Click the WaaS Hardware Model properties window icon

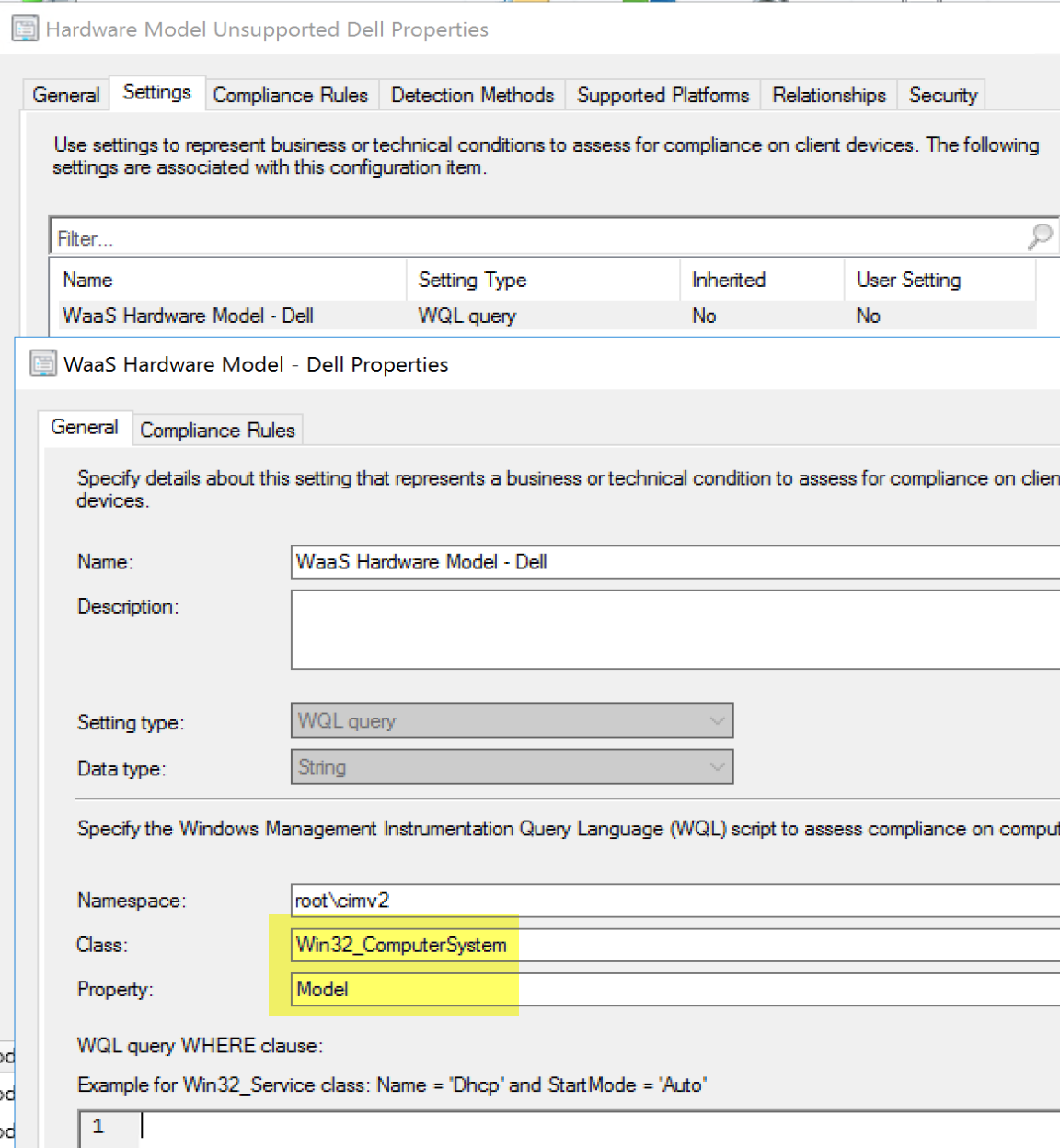point(43,364)
